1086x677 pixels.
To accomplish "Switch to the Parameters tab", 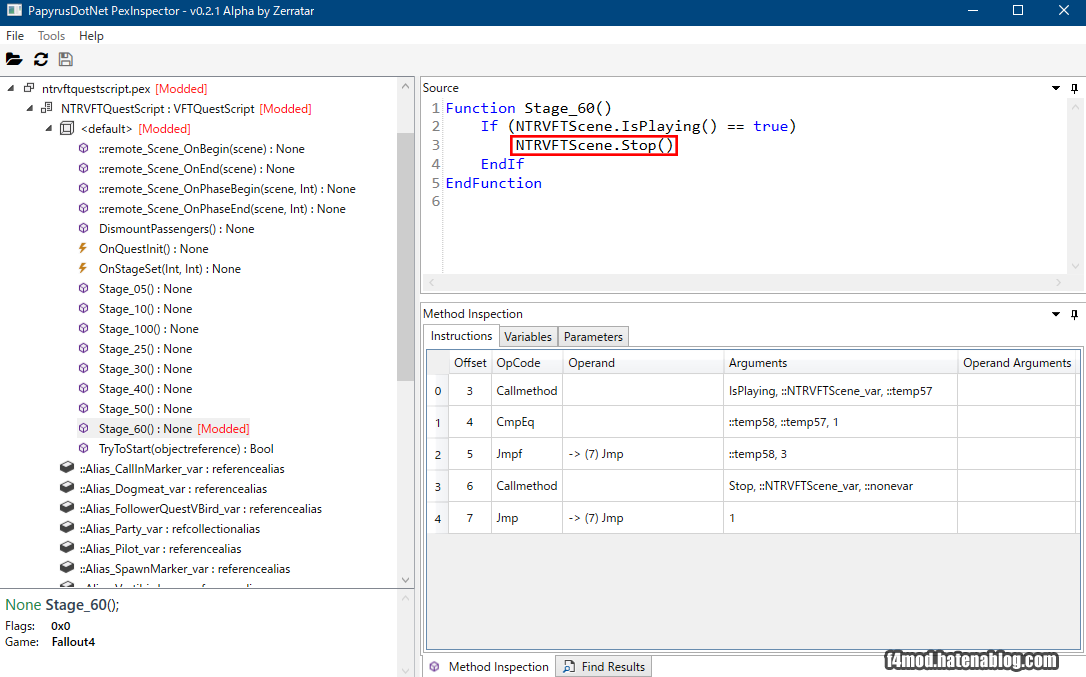I will pos(593,337).
